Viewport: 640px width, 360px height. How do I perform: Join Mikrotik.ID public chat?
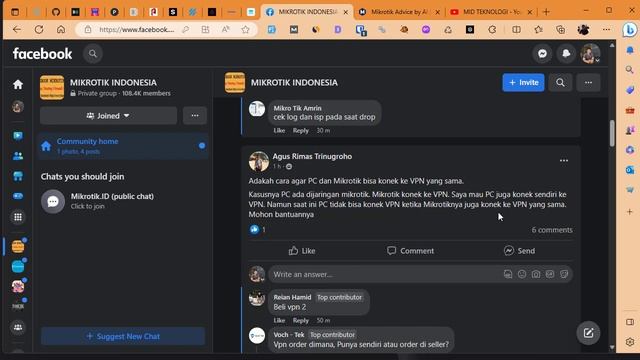[x=123, y=201]
